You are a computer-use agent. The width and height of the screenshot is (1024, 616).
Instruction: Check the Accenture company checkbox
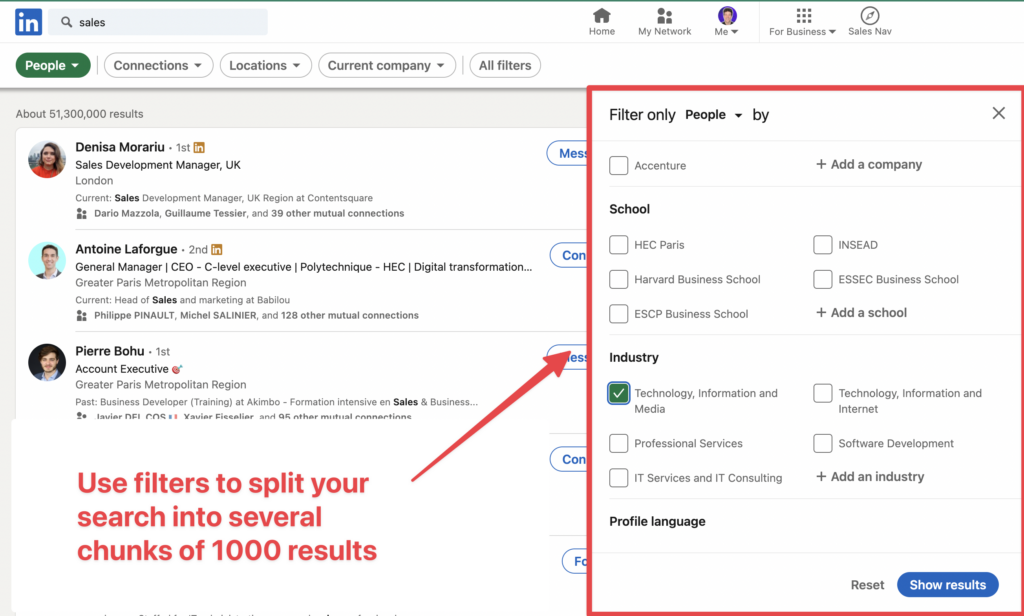(x=618, y=165)
